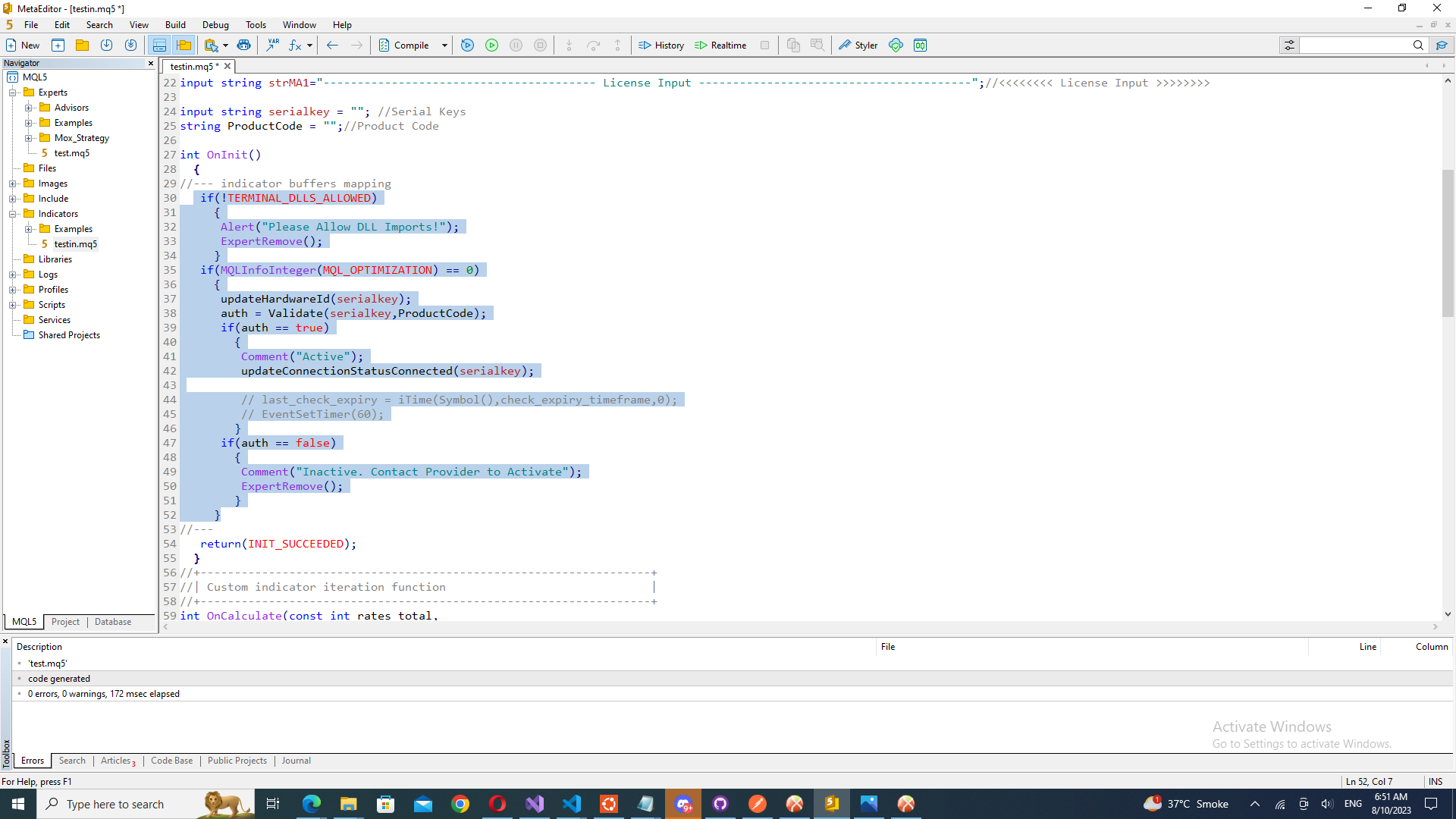Toggle the Toolbox panel toolbar icon
Viewport: 1456px width, 819px height.
[x=159, y=45]
